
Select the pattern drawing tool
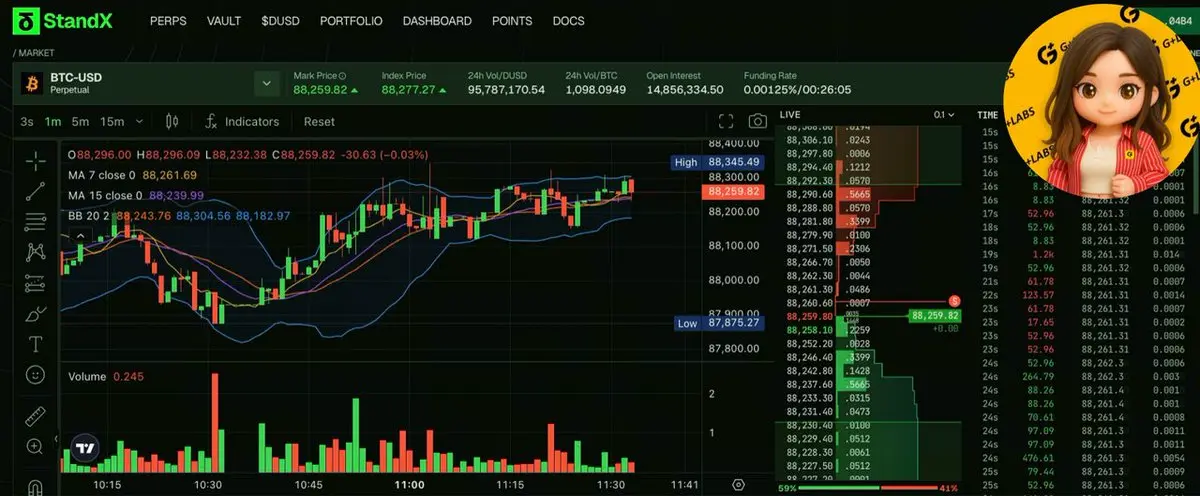(35, 252)
